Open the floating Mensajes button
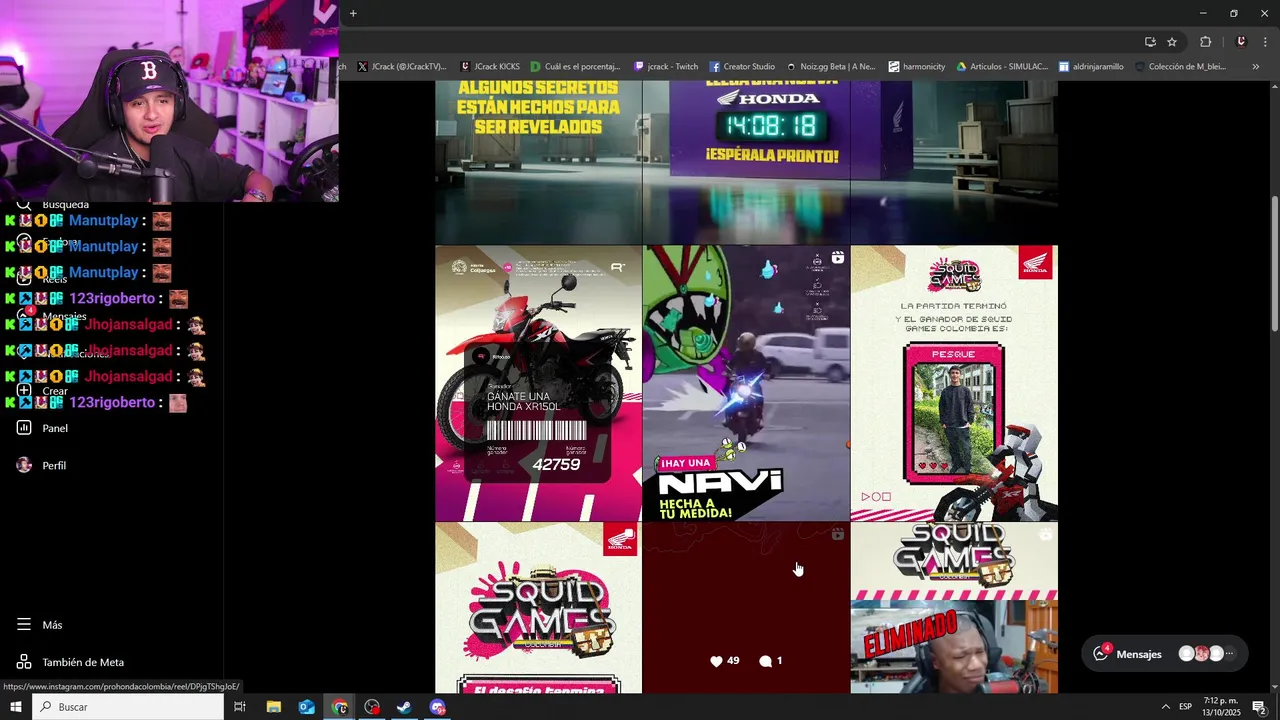This screenshot has width=1280, height=720. (1164, 654)
